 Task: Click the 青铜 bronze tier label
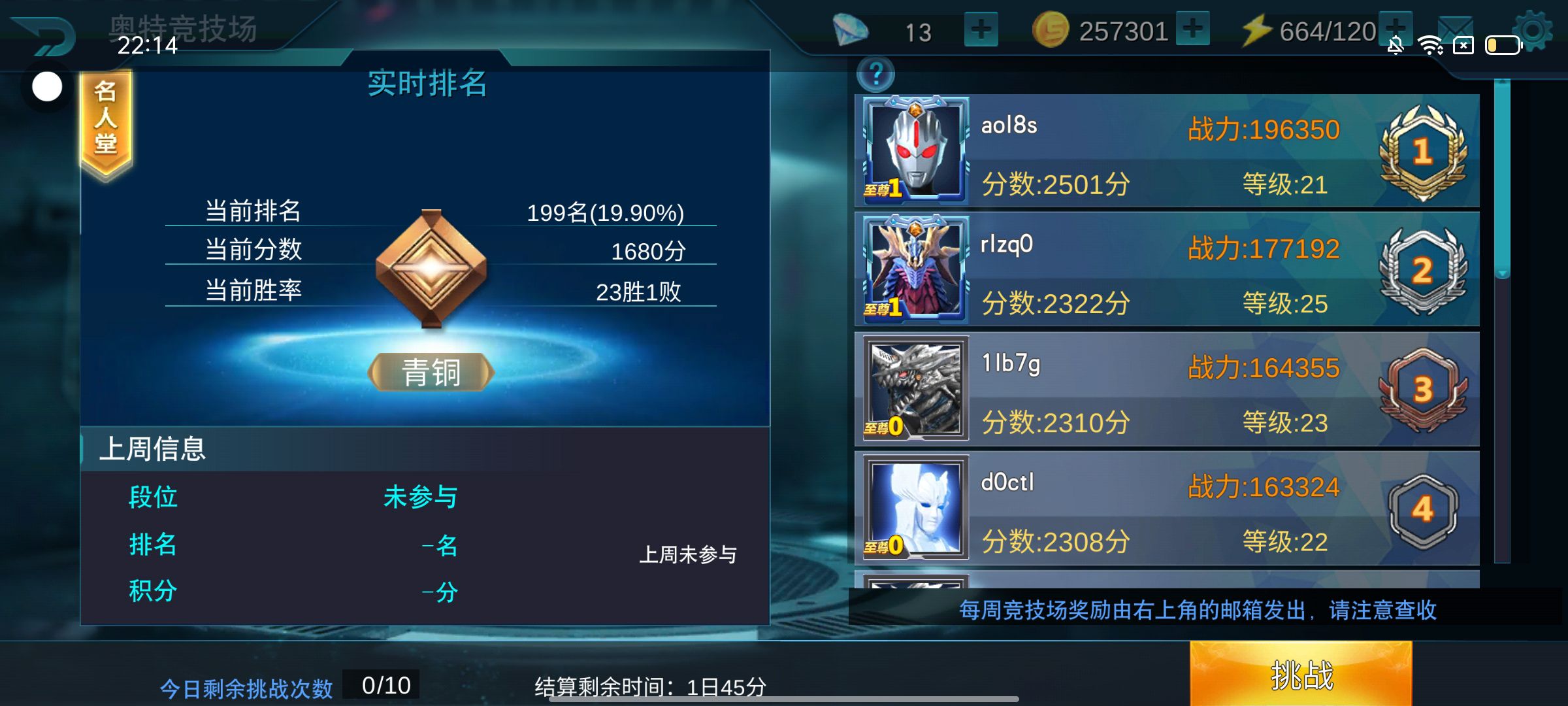tap(431, 372)
